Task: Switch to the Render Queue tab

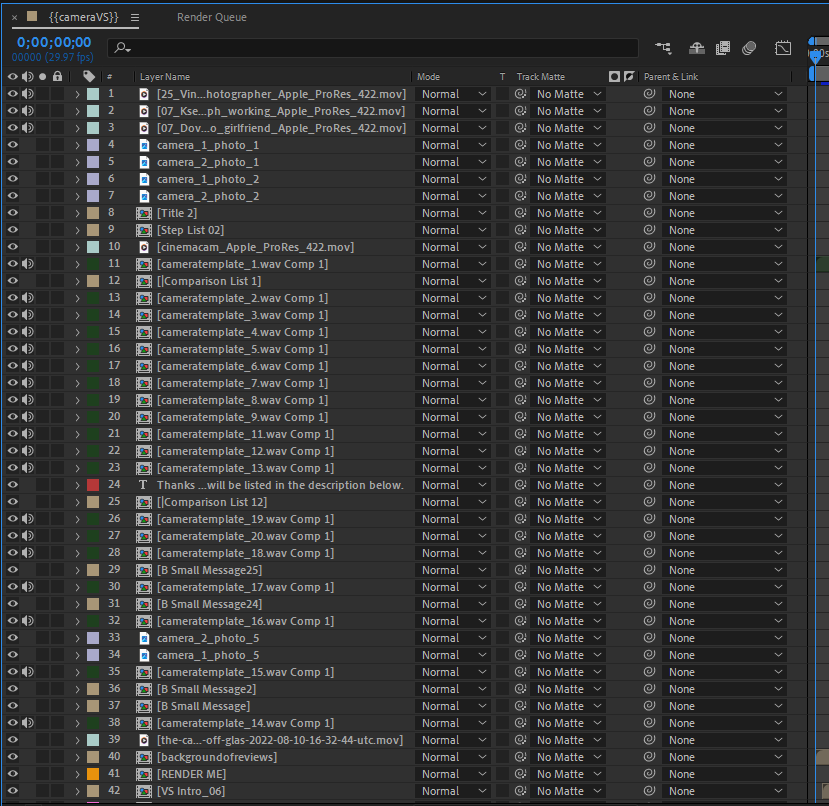Action: click(211, 17)
